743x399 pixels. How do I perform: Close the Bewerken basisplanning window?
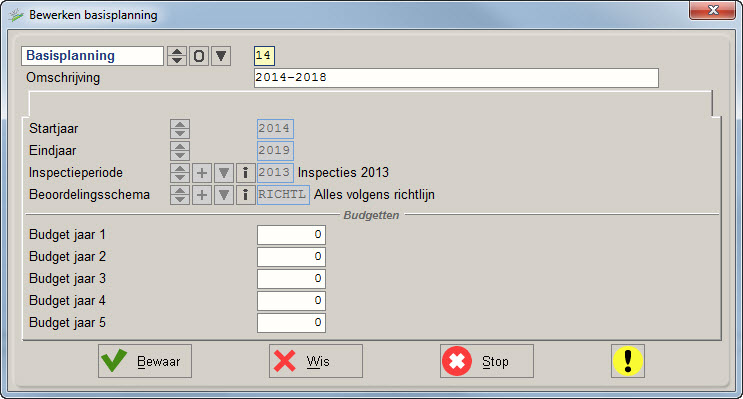pyautogui.click(x=712, y=10)
